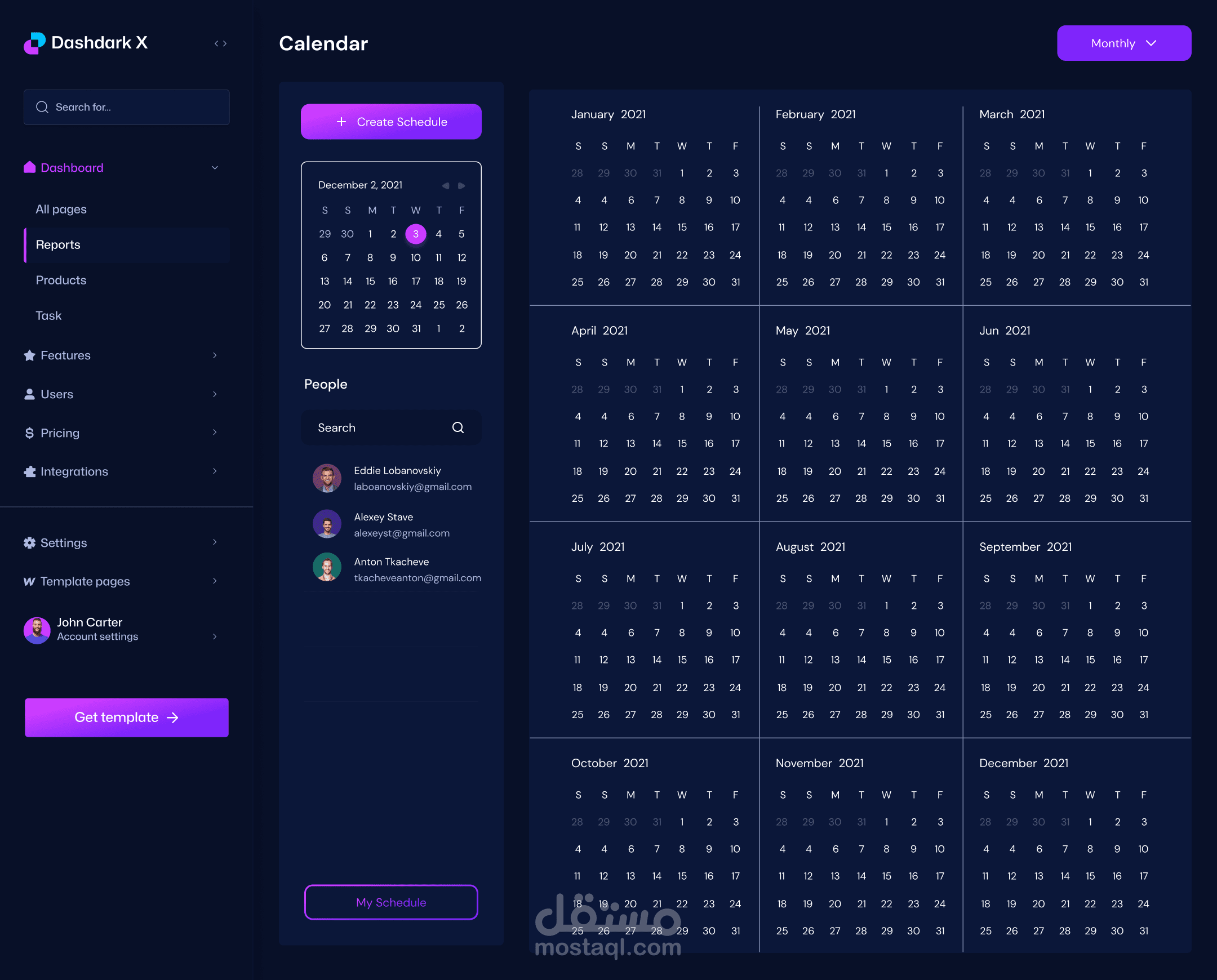Expand the Features submenu
The height and width of the screenshot is (980, 1217).
215,355
